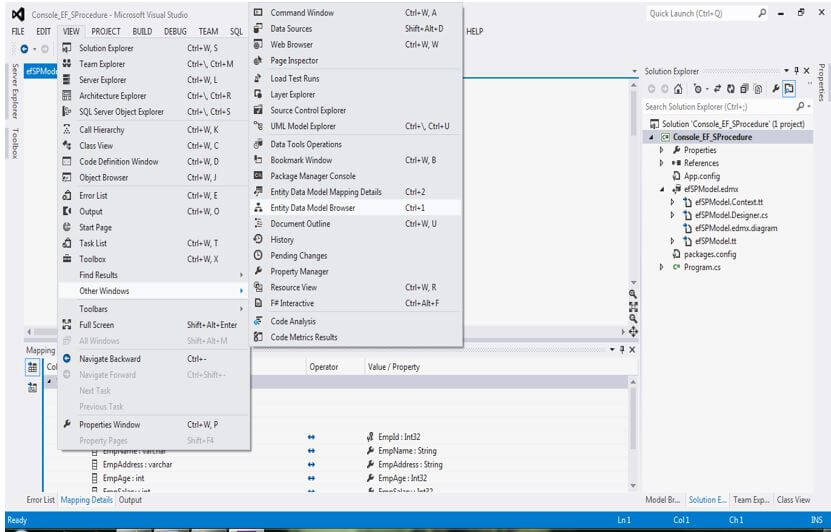This screenshot has width=831, height=532.
Task: Toggle the function mapping view button in Mapping Details
Action: pos(32,387)
